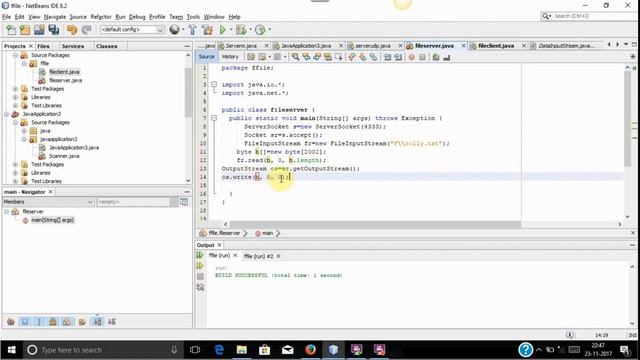Open the Tools menu
Screen dimensions: 640x360
point(193,17)
